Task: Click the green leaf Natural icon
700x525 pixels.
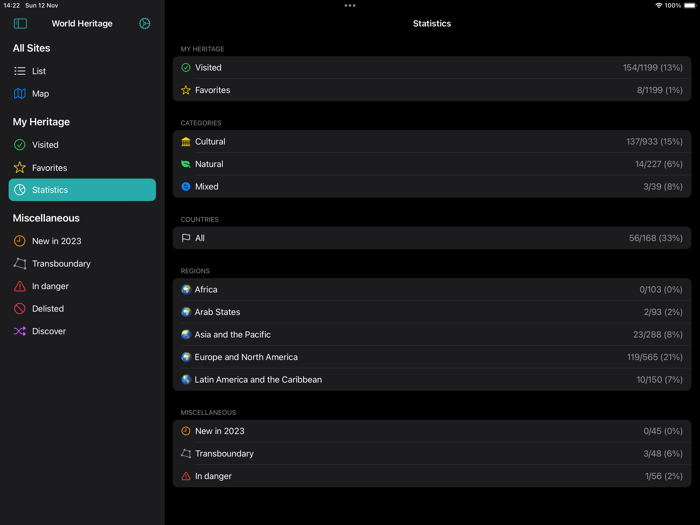Action: pos(186,164)
